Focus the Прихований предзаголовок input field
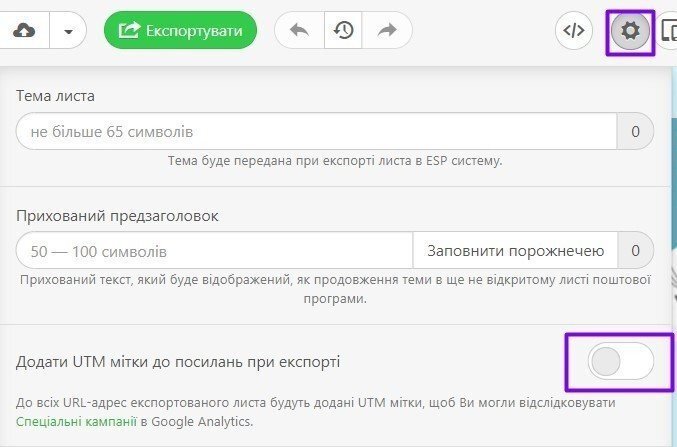677x447 pixels. click(214, 251)
